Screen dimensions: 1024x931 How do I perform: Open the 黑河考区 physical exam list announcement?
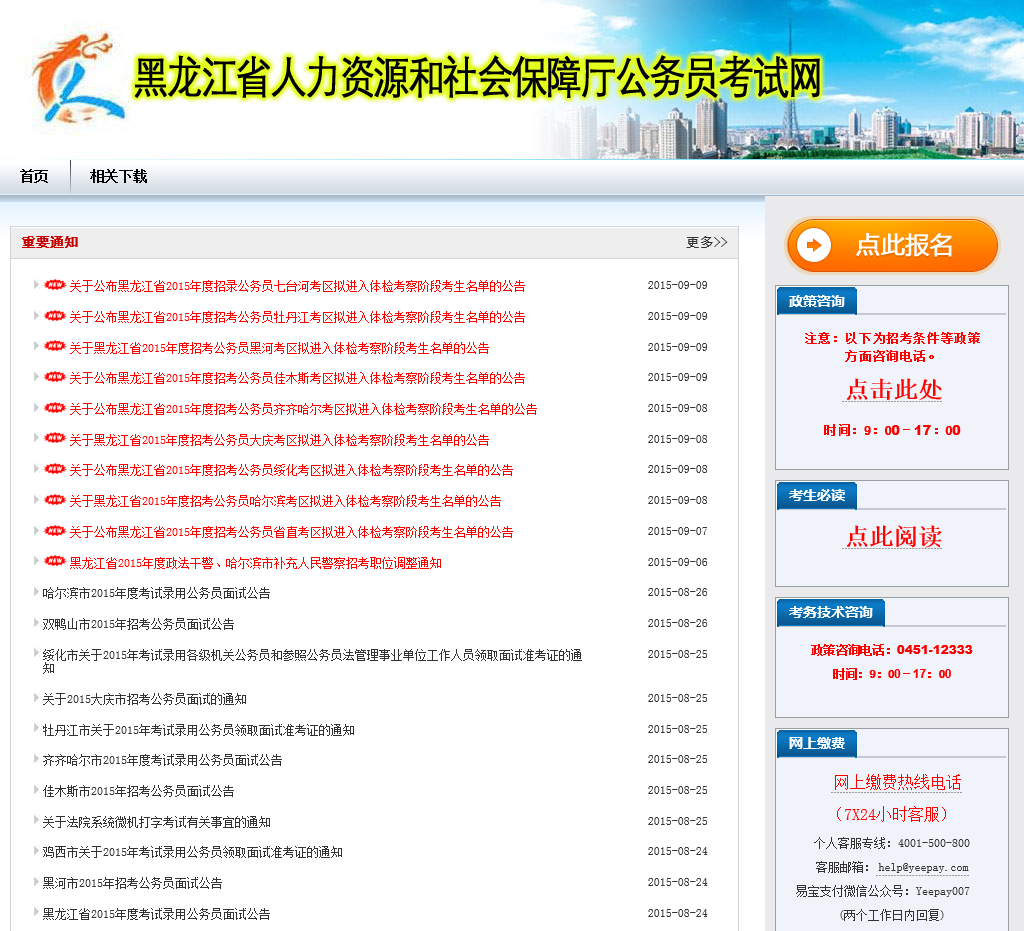pos(280,348)
